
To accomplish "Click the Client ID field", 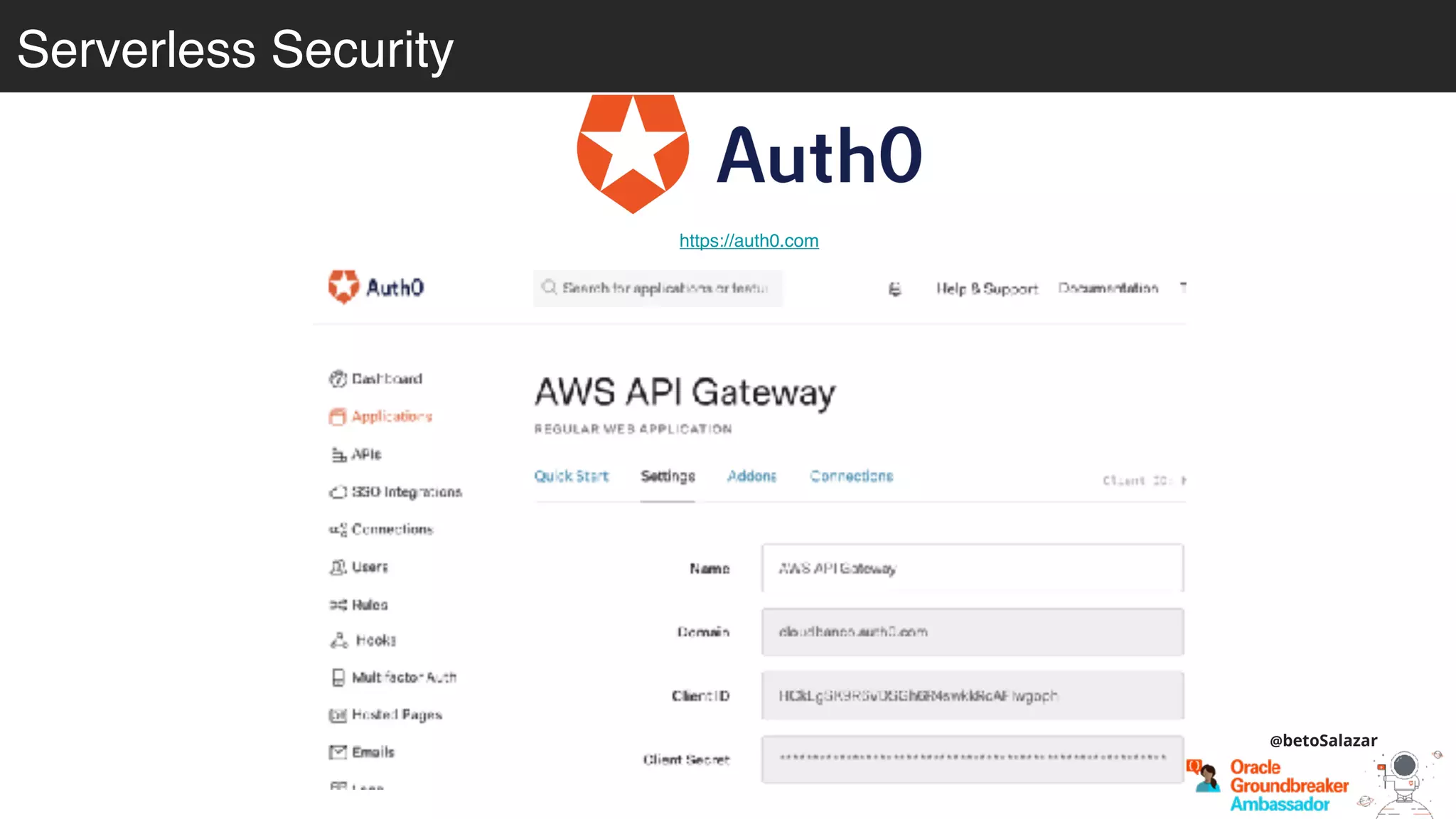I will (x=973, y=696).
